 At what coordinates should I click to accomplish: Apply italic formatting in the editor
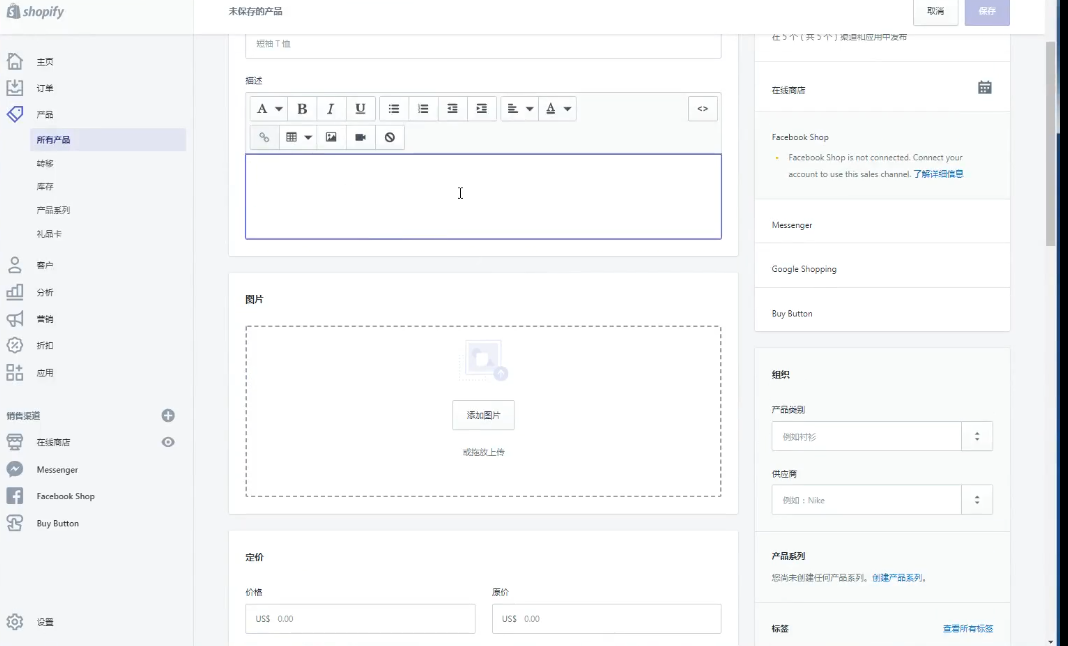(331, 109)
